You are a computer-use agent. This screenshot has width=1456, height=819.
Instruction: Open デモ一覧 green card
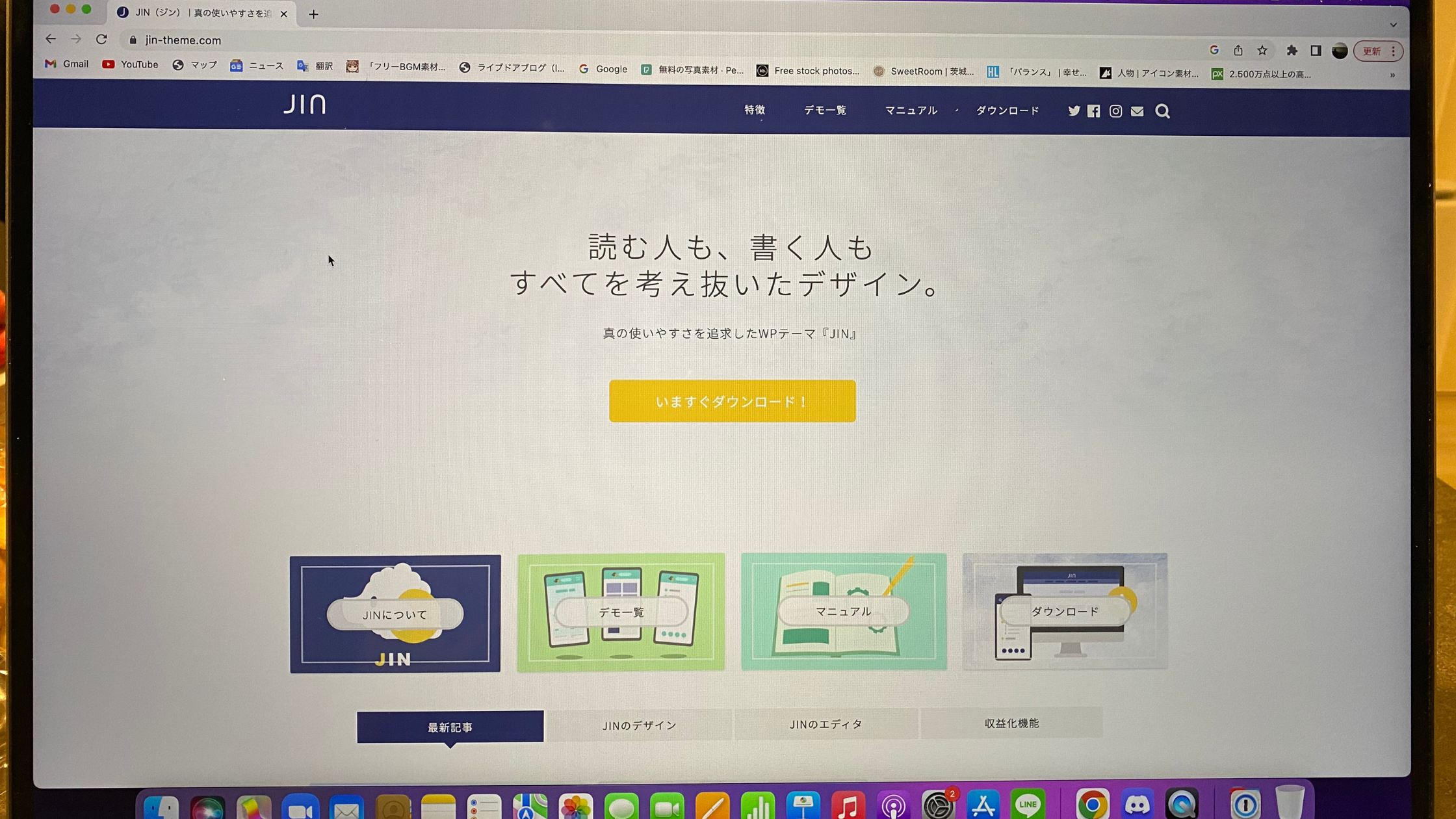point(621,612)
